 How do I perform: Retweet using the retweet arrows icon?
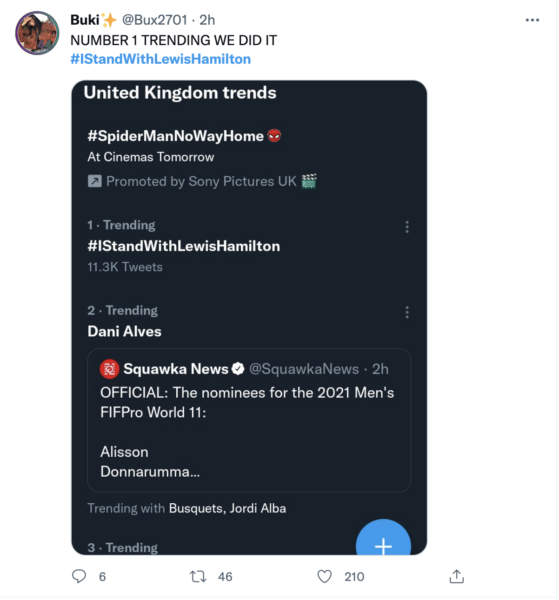pos(198,576)
